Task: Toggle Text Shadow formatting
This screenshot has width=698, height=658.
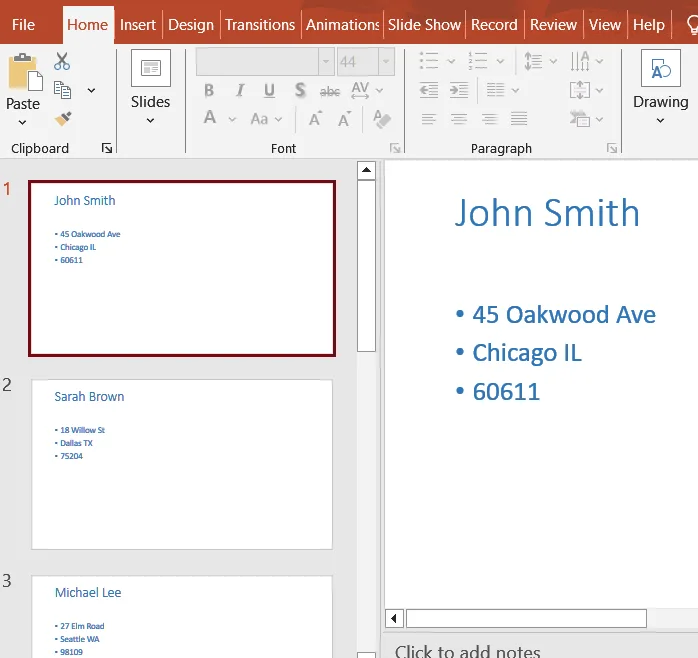Action: coord(300,90)
